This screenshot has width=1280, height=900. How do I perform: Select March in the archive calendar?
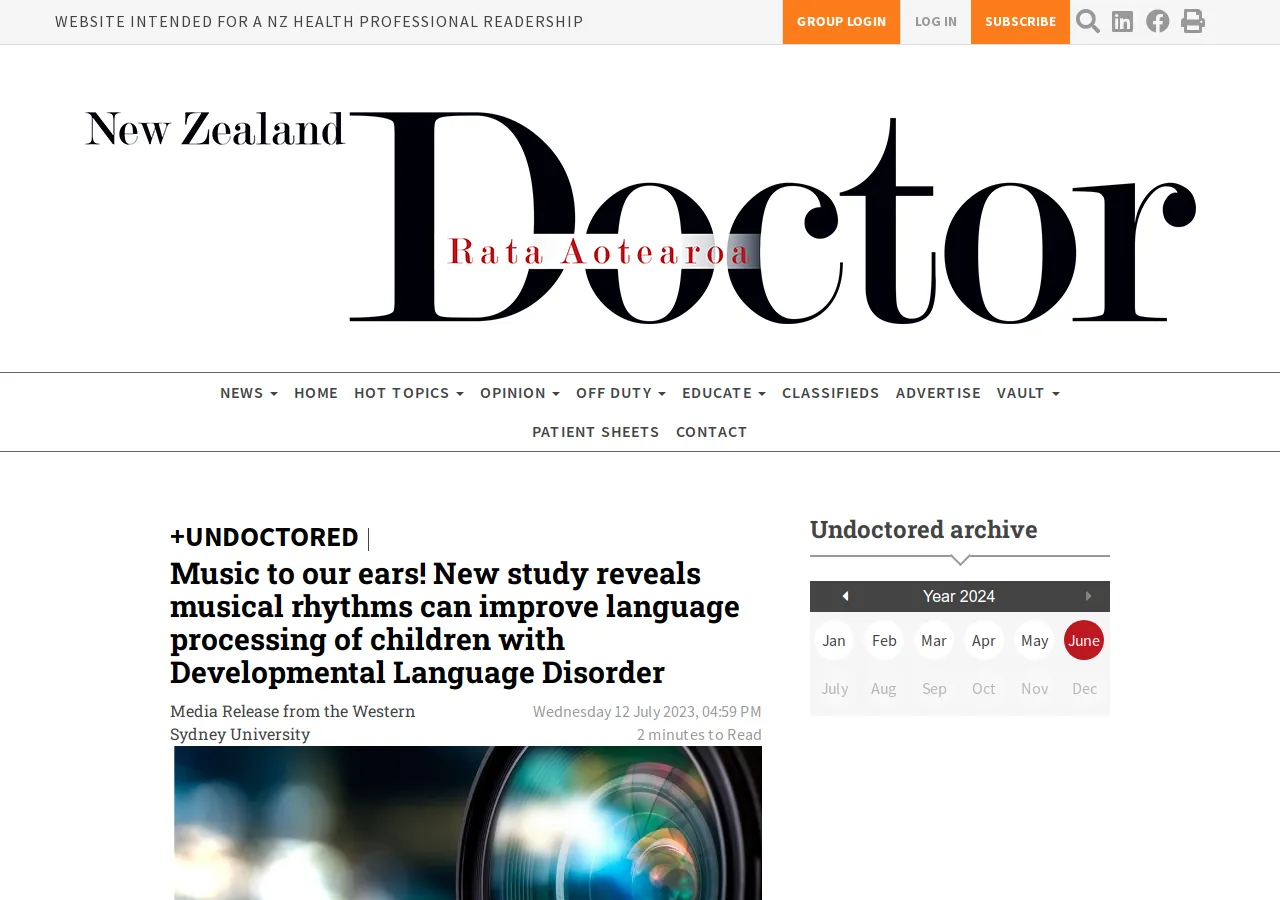933,640
